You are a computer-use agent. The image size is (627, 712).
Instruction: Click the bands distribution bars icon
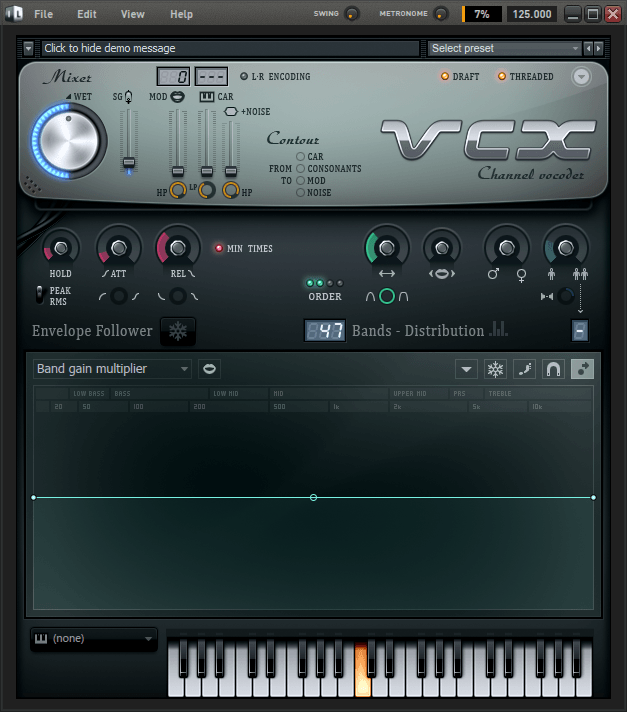coord(498,329)
